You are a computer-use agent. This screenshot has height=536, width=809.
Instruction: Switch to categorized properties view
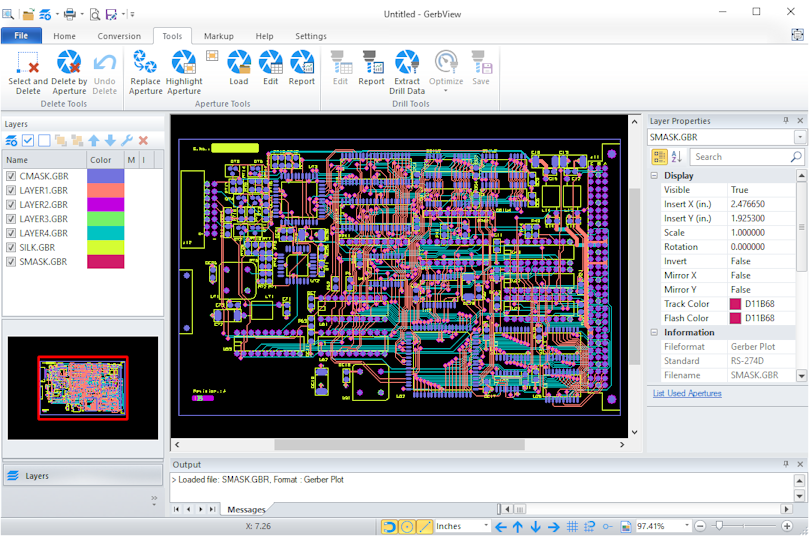pos(659,156)
